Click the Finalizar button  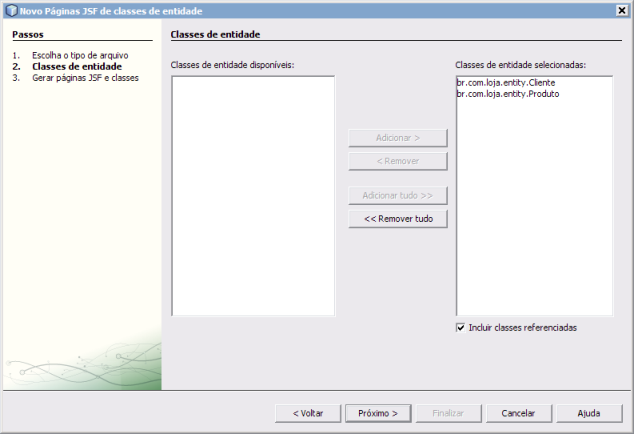click(447, 412)
